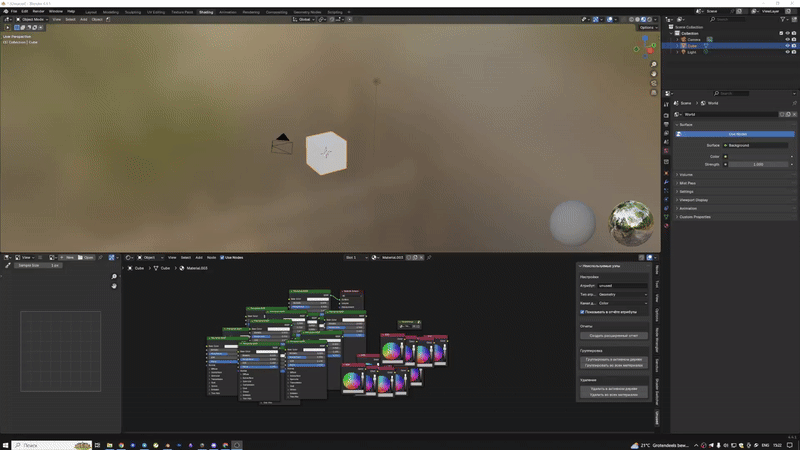The width and height of the screenshot is (800, 450).
Task: Adjust the Strength value slider
Action: coord(757,164)
